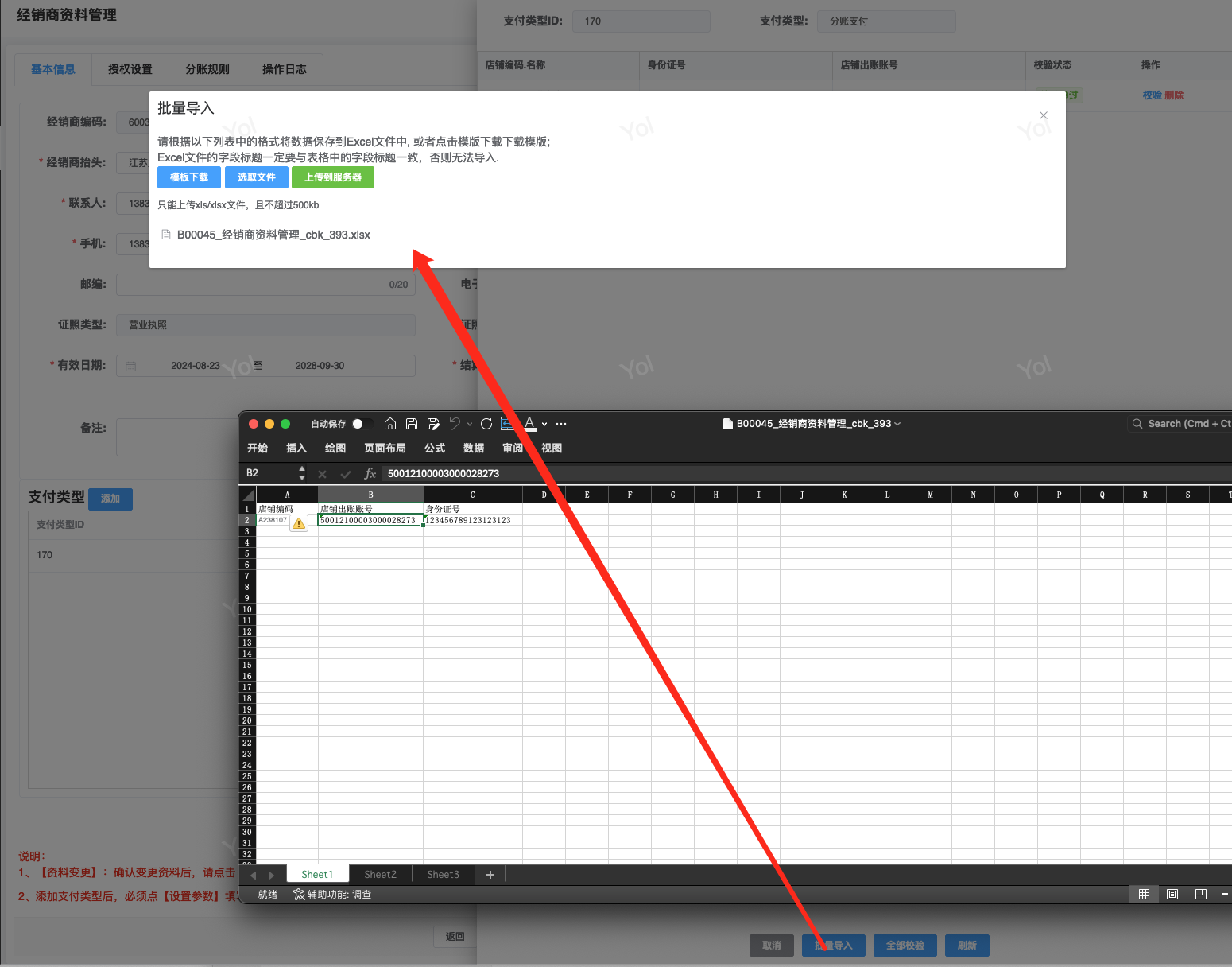This screenshot has height=967, width=1232.
Task: Open the 插入 ribbon tab
Action: click(296, 449)
